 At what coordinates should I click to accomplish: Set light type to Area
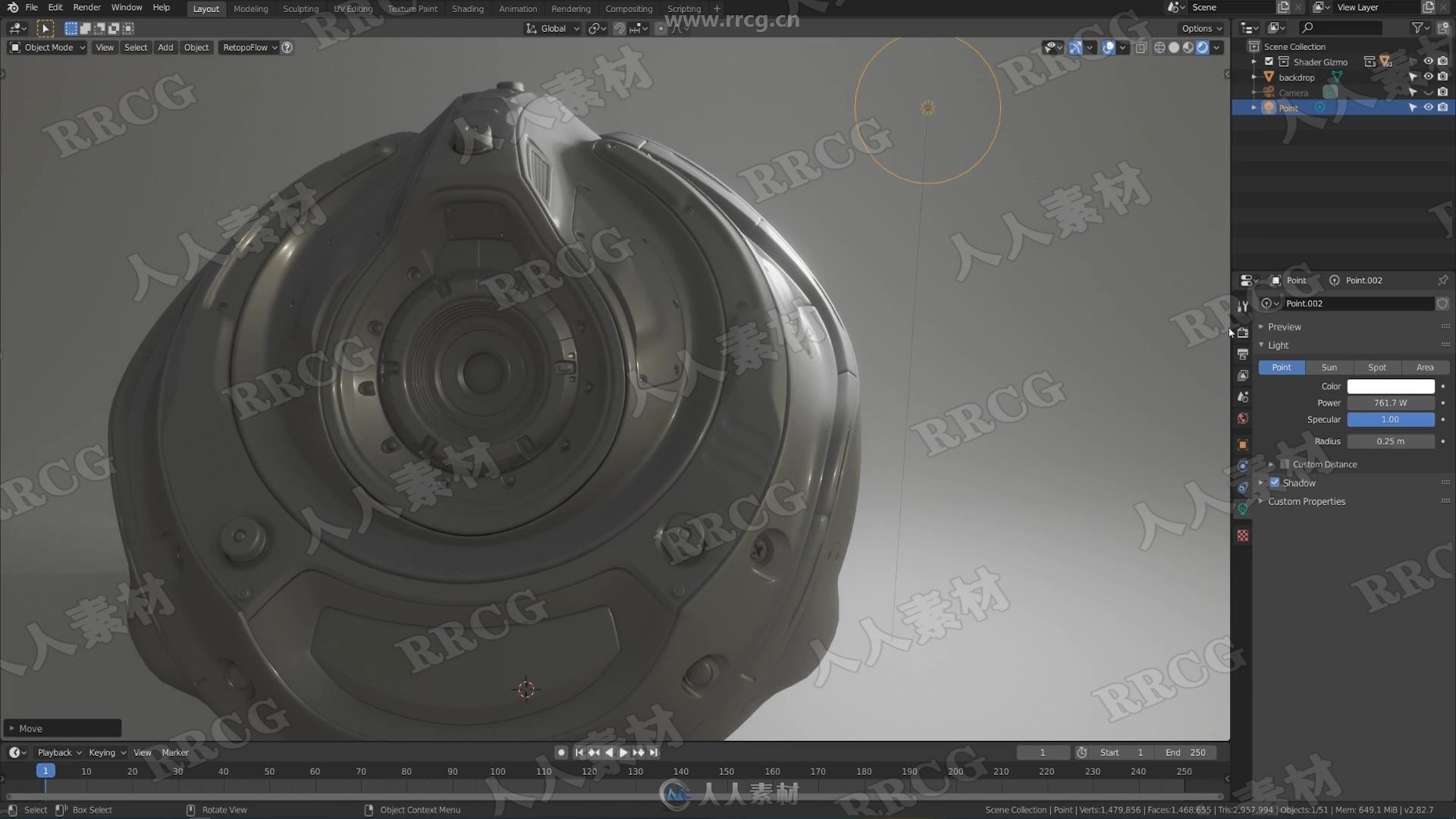pyautogui.click(x=1425, y=367)
